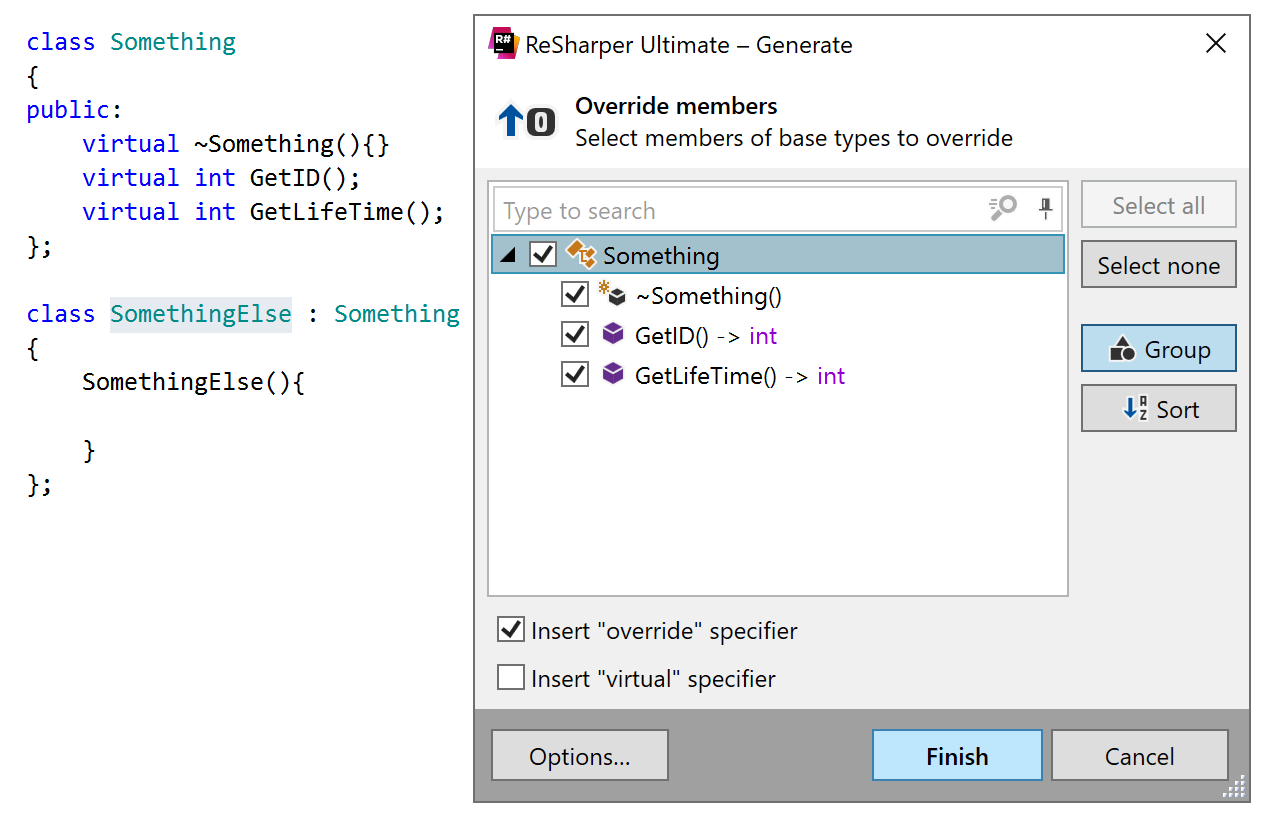Click the method icon beside GetLifeTime()
1264x820 pixels.
612,374
